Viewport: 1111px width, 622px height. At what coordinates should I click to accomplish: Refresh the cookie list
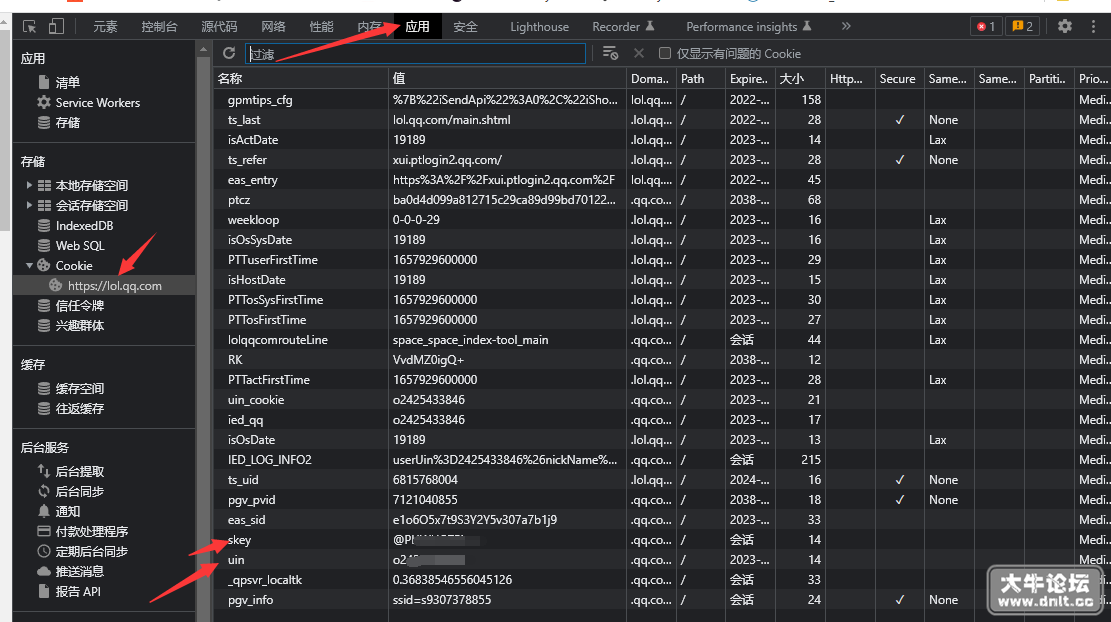coord(229,53)
